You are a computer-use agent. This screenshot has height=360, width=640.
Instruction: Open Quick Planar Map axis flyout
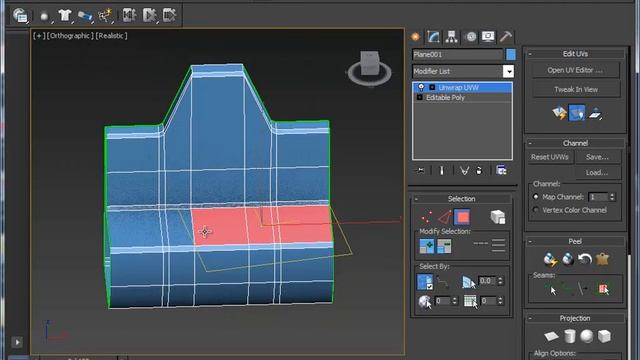click(596, 113)
